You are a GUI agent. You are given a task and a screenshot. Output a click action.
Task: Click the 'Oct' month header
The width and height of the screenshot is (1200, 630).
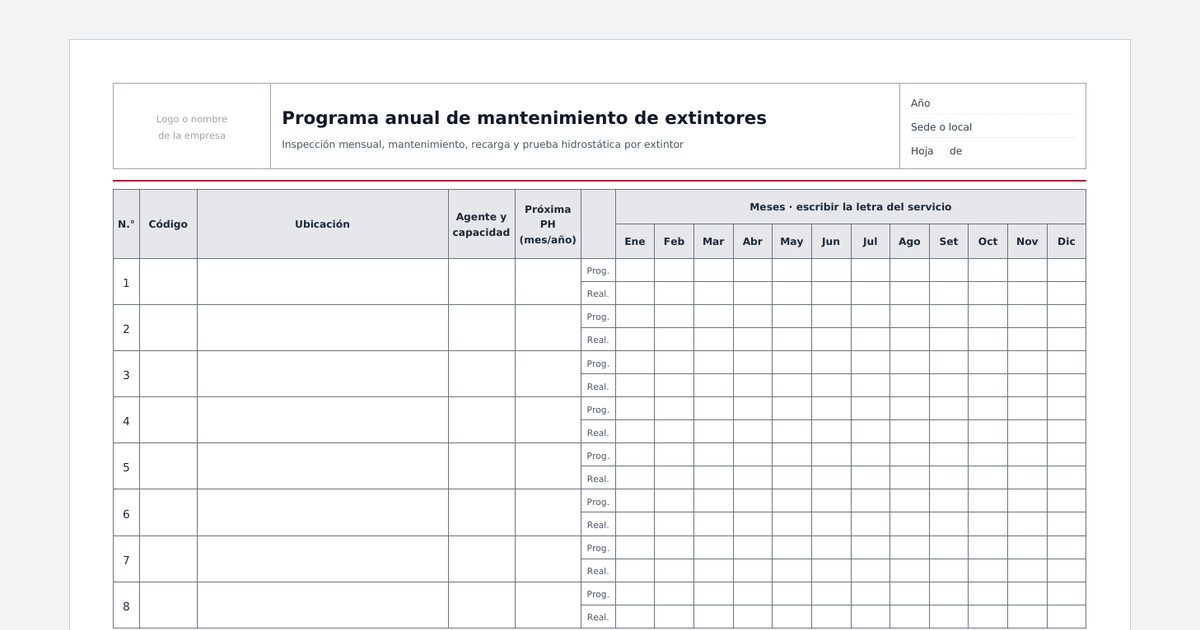tap(988, 241)
